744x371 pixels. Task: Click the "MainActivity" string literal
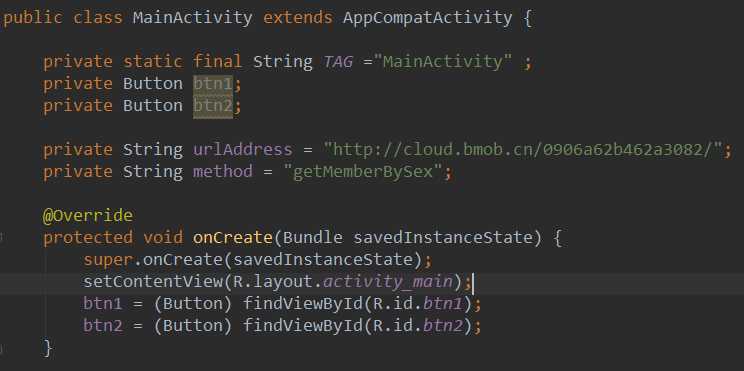click(x=443, y=62)
